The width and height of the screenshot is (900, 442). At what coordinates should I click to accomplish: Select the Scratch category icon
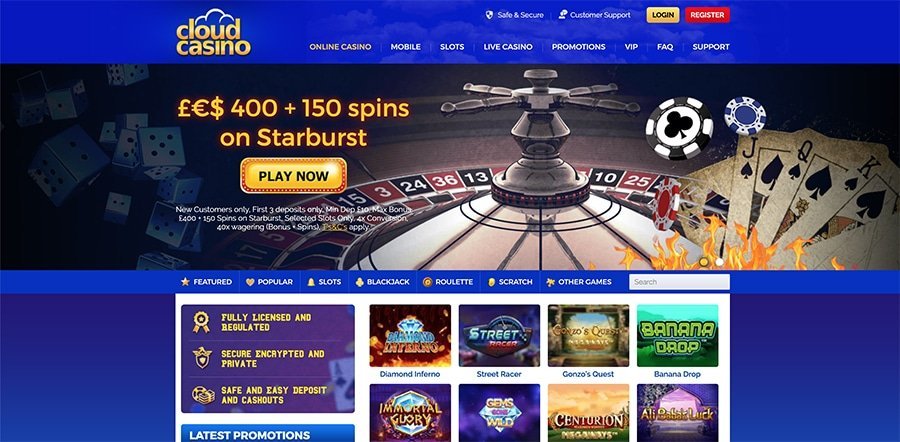[491, 282]
